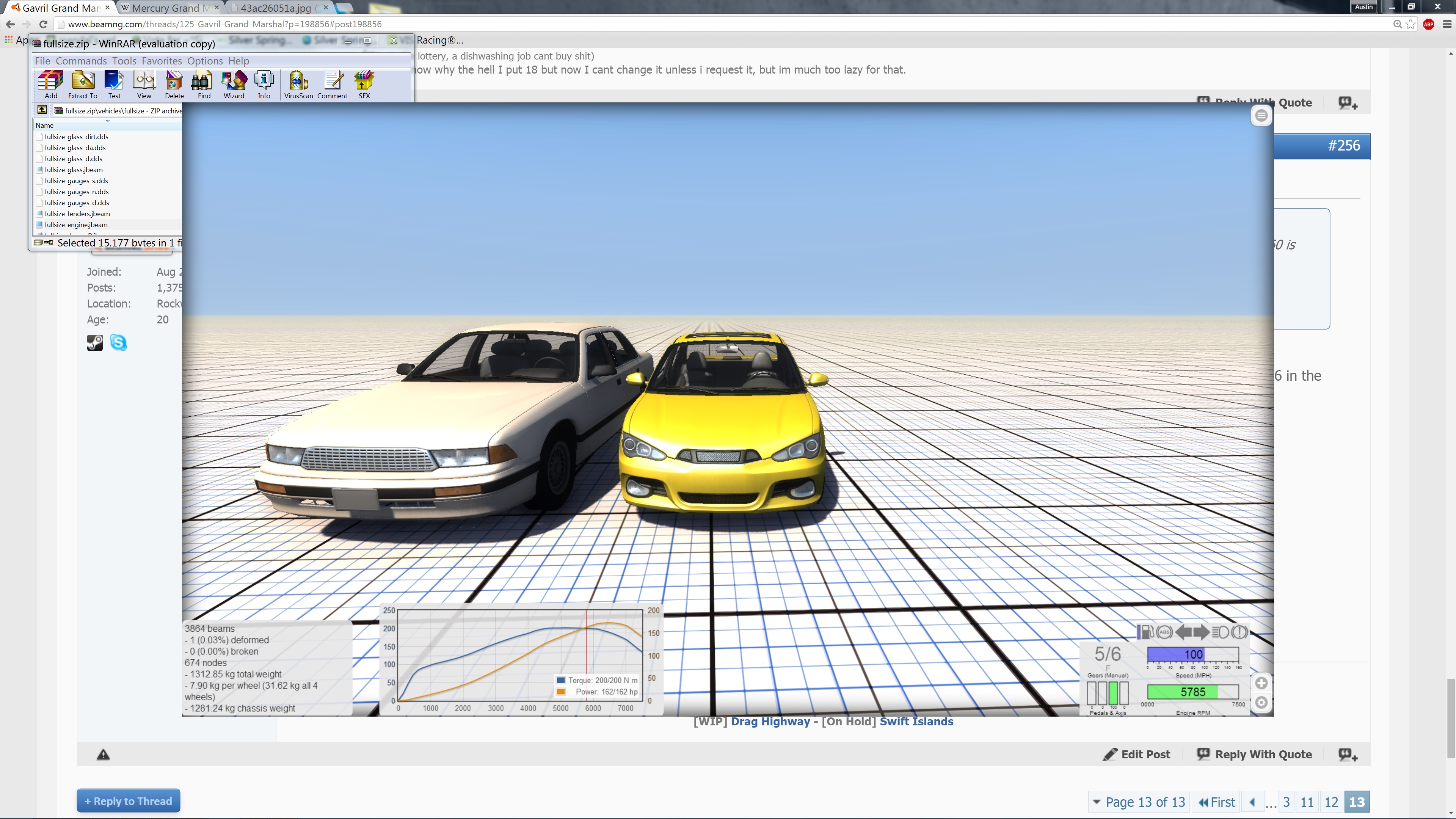Click the parking brake warning icon

1239,632
